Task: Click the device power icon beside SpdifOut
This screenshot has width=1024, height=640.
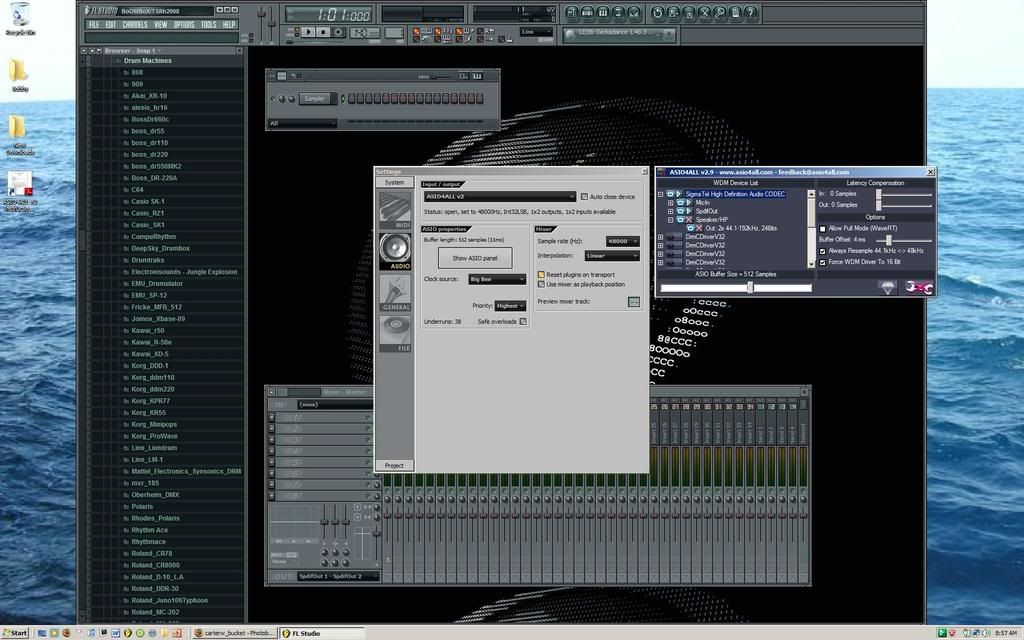Action: (x=680, y=212)
